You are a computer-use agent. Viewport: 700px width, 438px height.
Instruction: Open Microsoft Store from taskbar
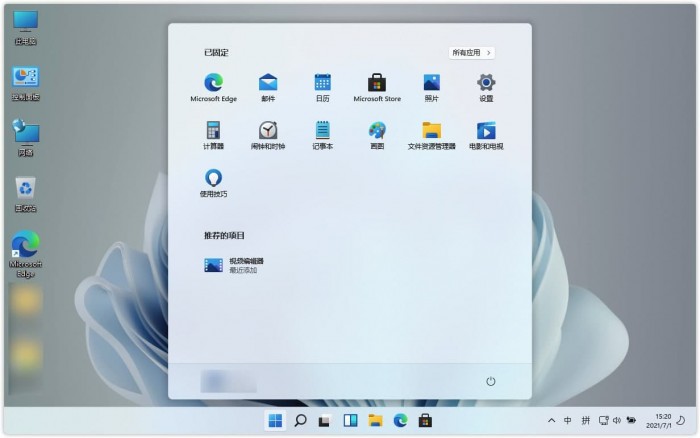point(425,421)
